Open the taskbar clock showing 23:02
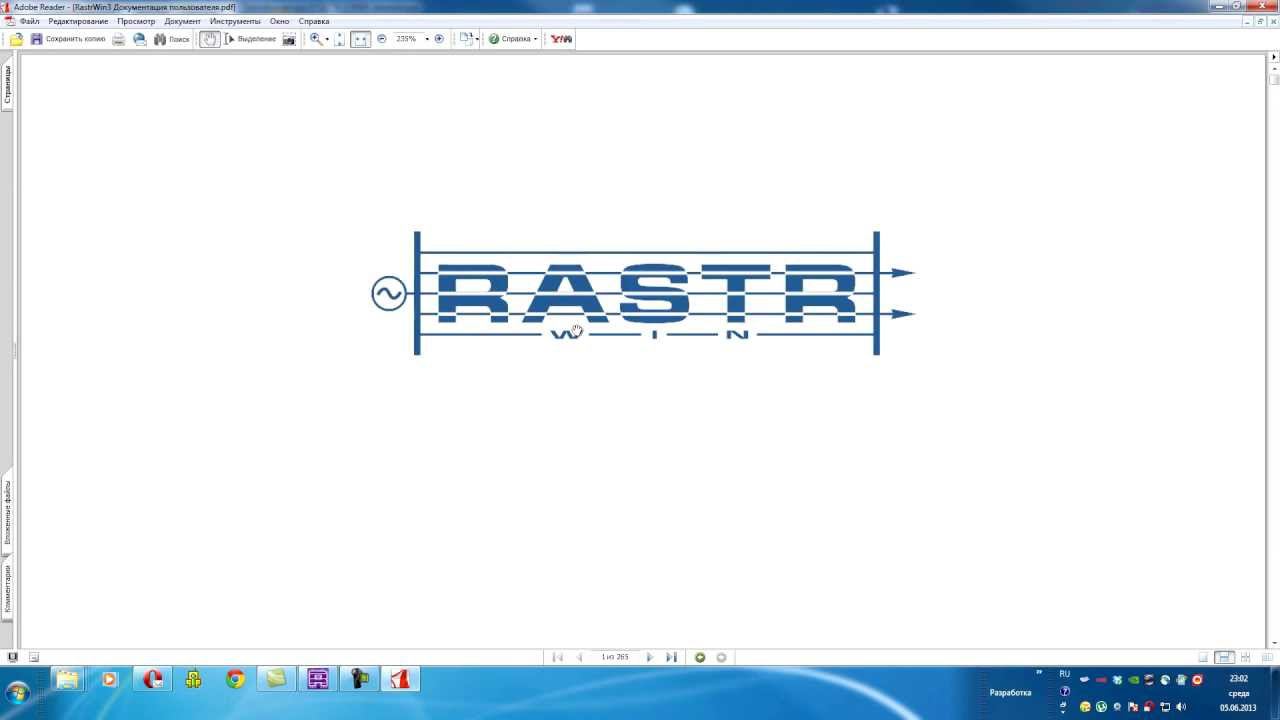Viewport: 1280px width, 720px height. [x=1238, y=692]
